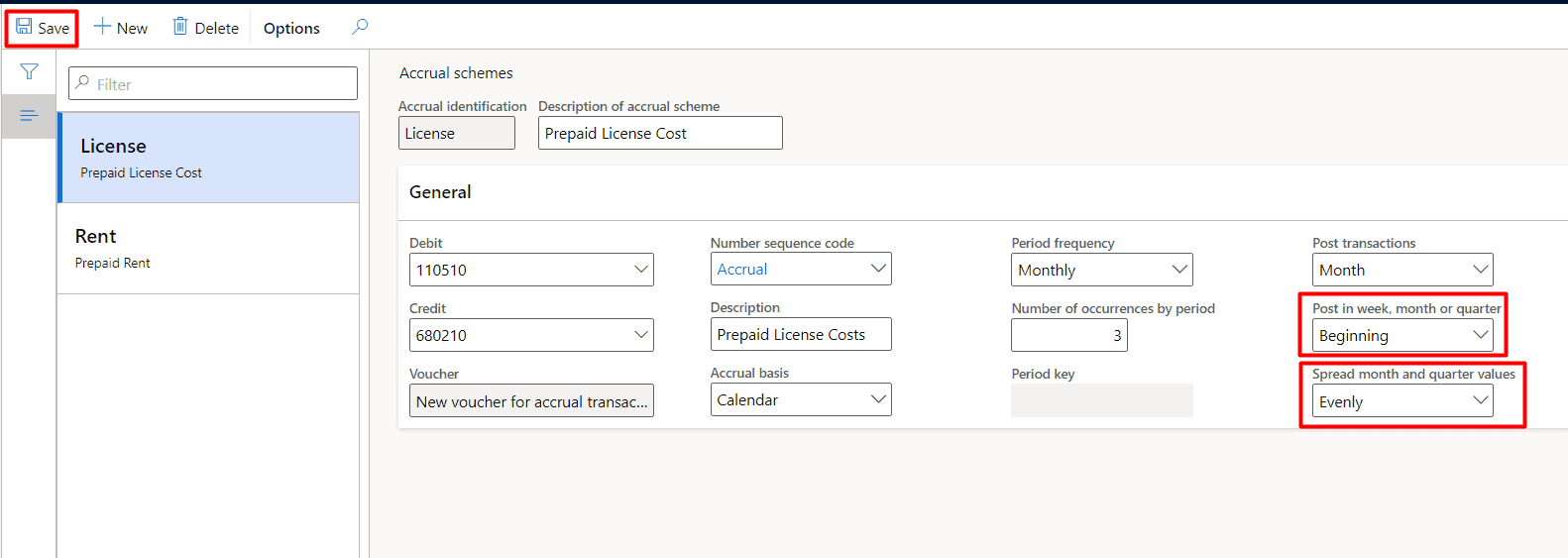Open the Post transactions dropdown
The image size is (1568, 558).
(x=1480, y=270)
